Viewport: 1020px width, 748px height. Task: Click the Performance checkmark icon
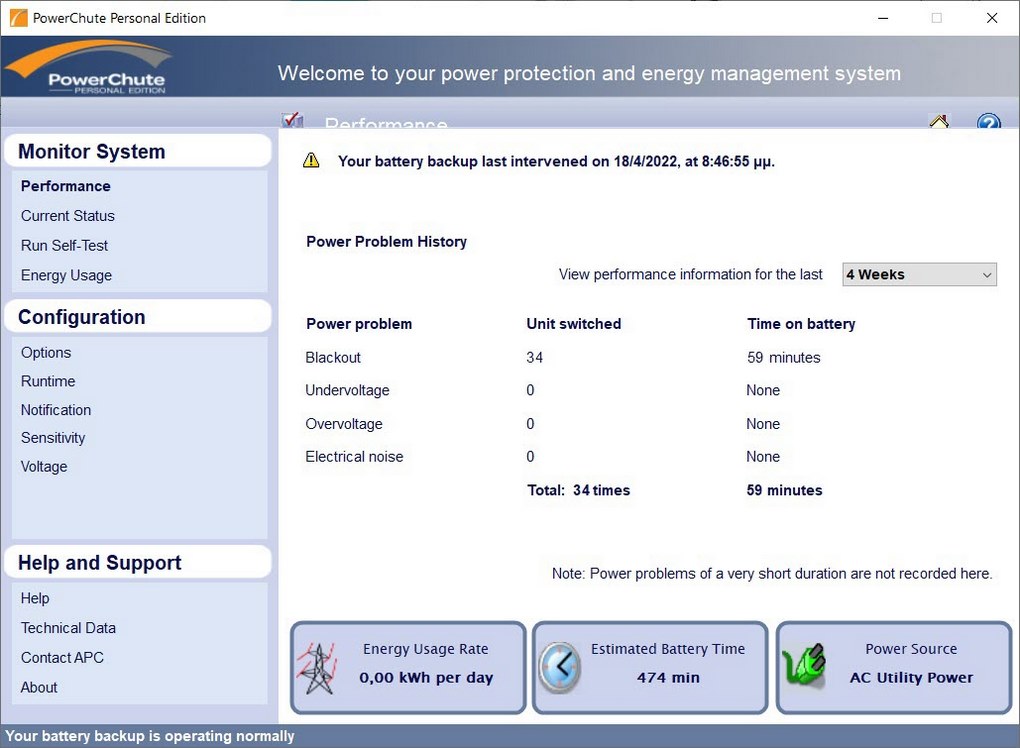293,120
